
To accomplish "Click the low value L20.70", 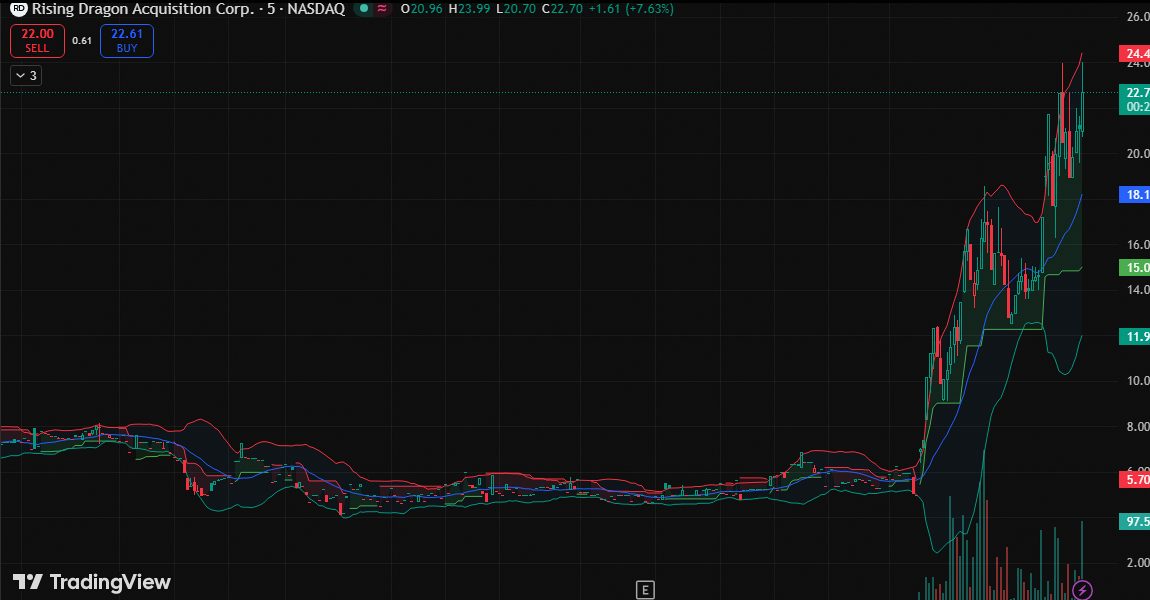I will (516, 9).
